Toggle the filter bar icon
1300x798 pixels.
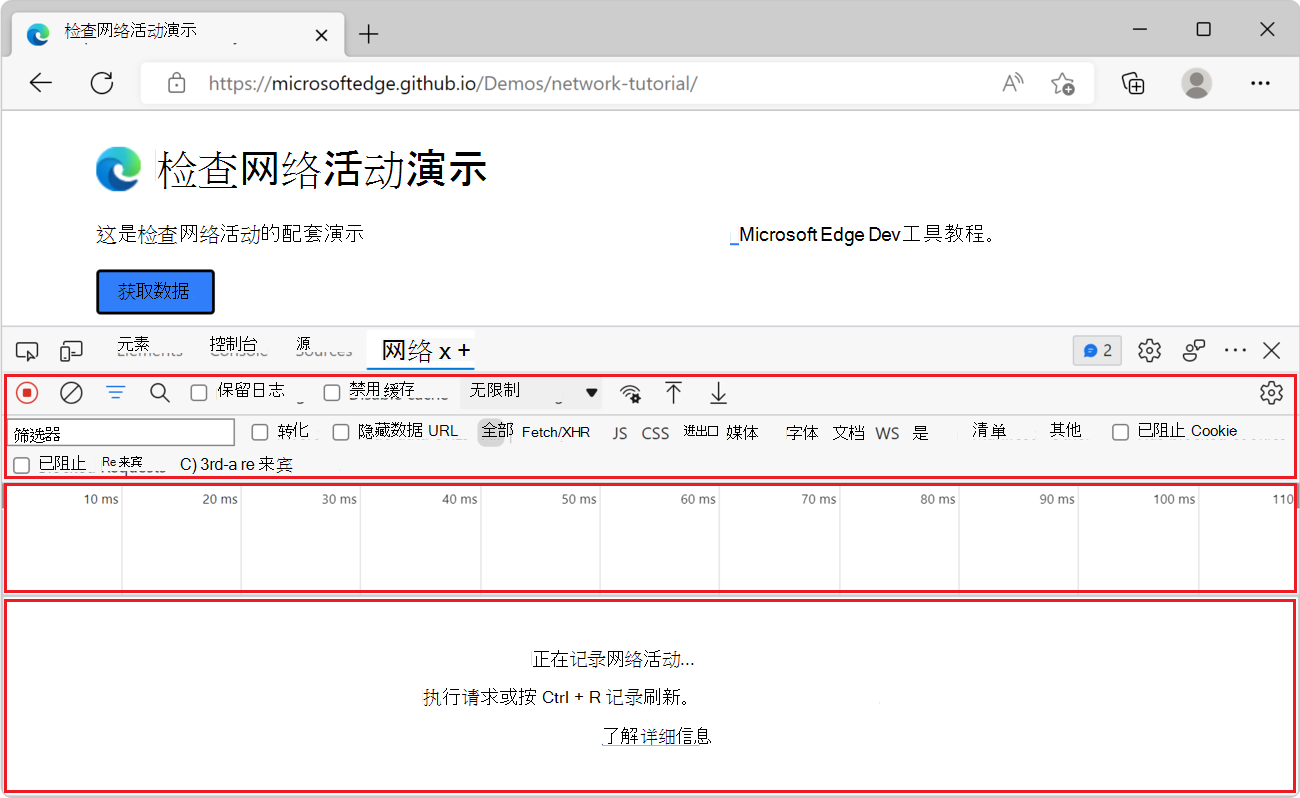click(x=116, y=393)
